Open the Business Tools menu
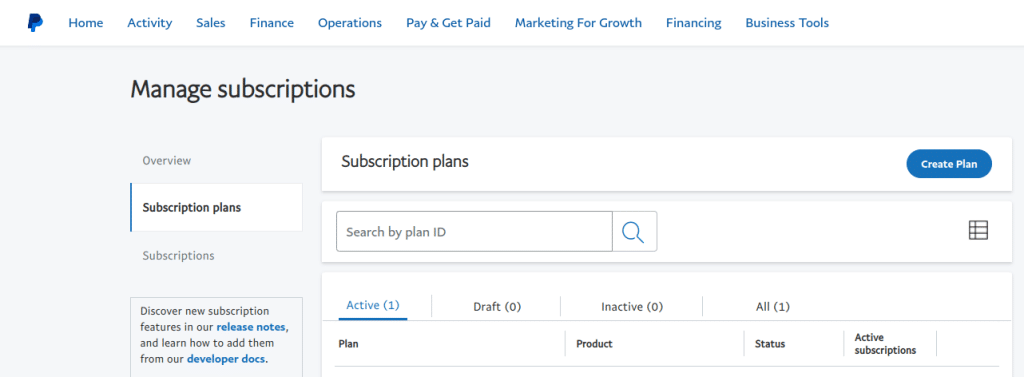This screenshot has height=377, width=1024. point(787,23)
